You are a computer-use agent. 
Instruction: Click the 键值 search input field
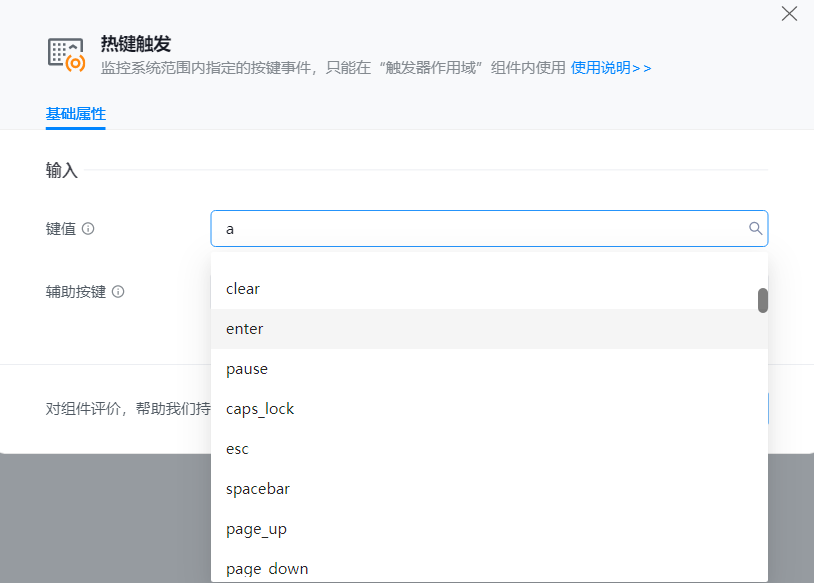(480, 229)
